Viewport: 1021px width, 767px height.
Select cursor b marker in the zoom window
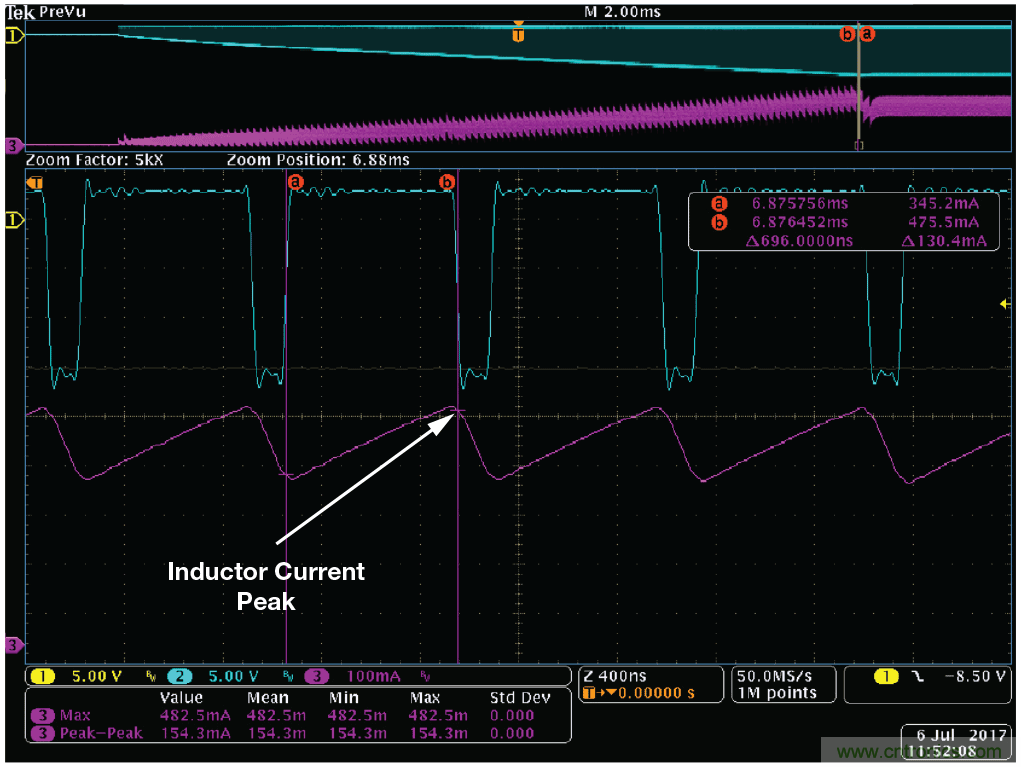coord(448,182)
